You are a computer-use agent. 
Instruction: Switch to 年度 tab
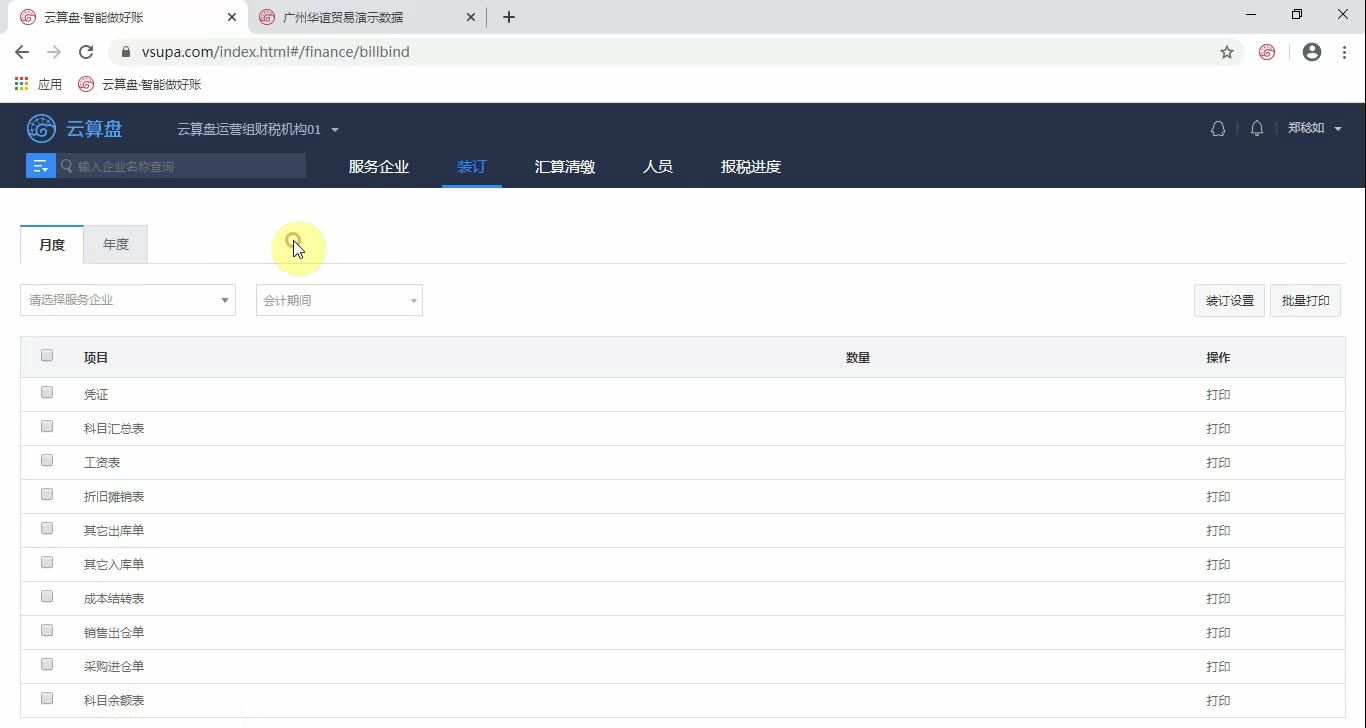pos(116,245)
